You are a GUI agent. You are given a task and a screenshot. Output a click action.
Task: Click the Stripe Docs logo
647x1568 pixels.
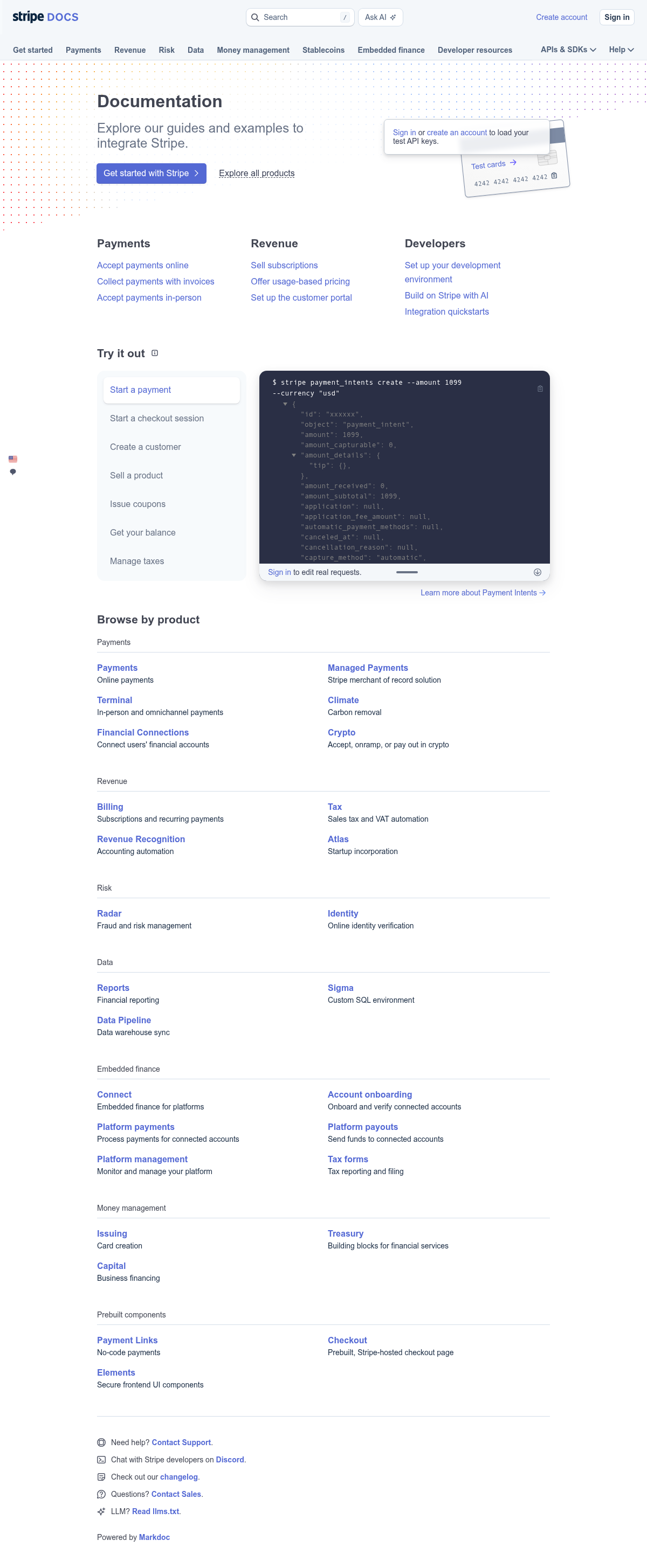pyautogui.click(x=46, y=17)
